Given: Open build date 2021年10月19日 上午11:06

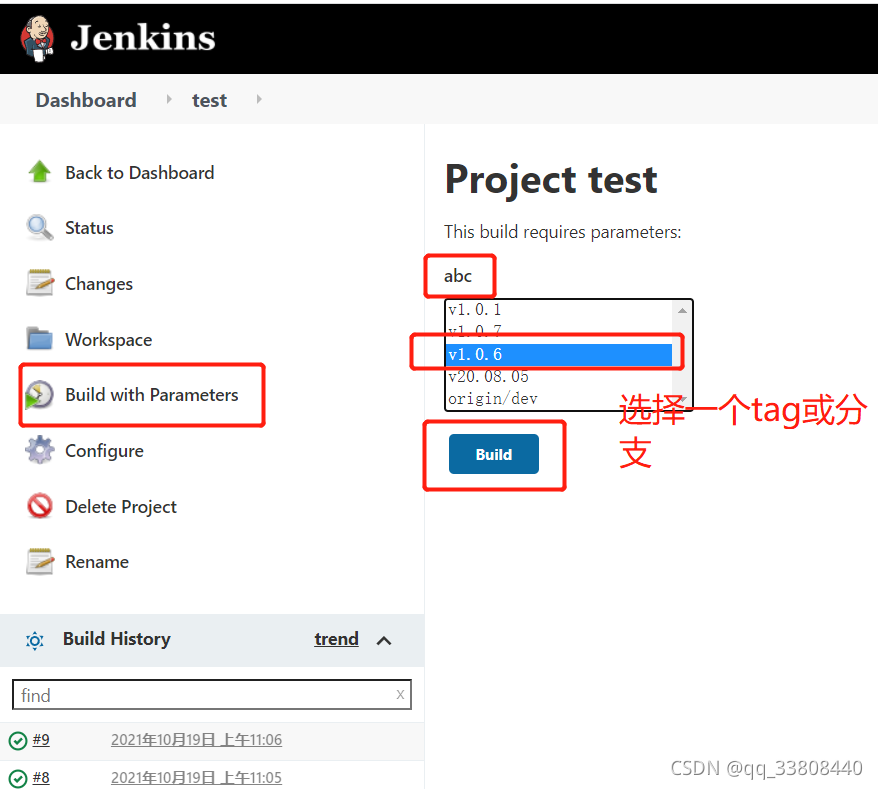Looking at the screenshot, I should [197, 740].
